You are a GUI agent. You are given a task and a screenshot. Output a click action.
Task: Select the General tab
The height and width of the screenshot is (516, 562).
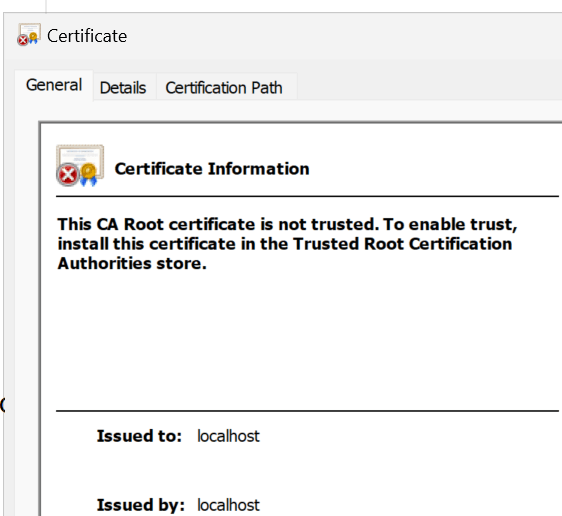tap(54, 85)
